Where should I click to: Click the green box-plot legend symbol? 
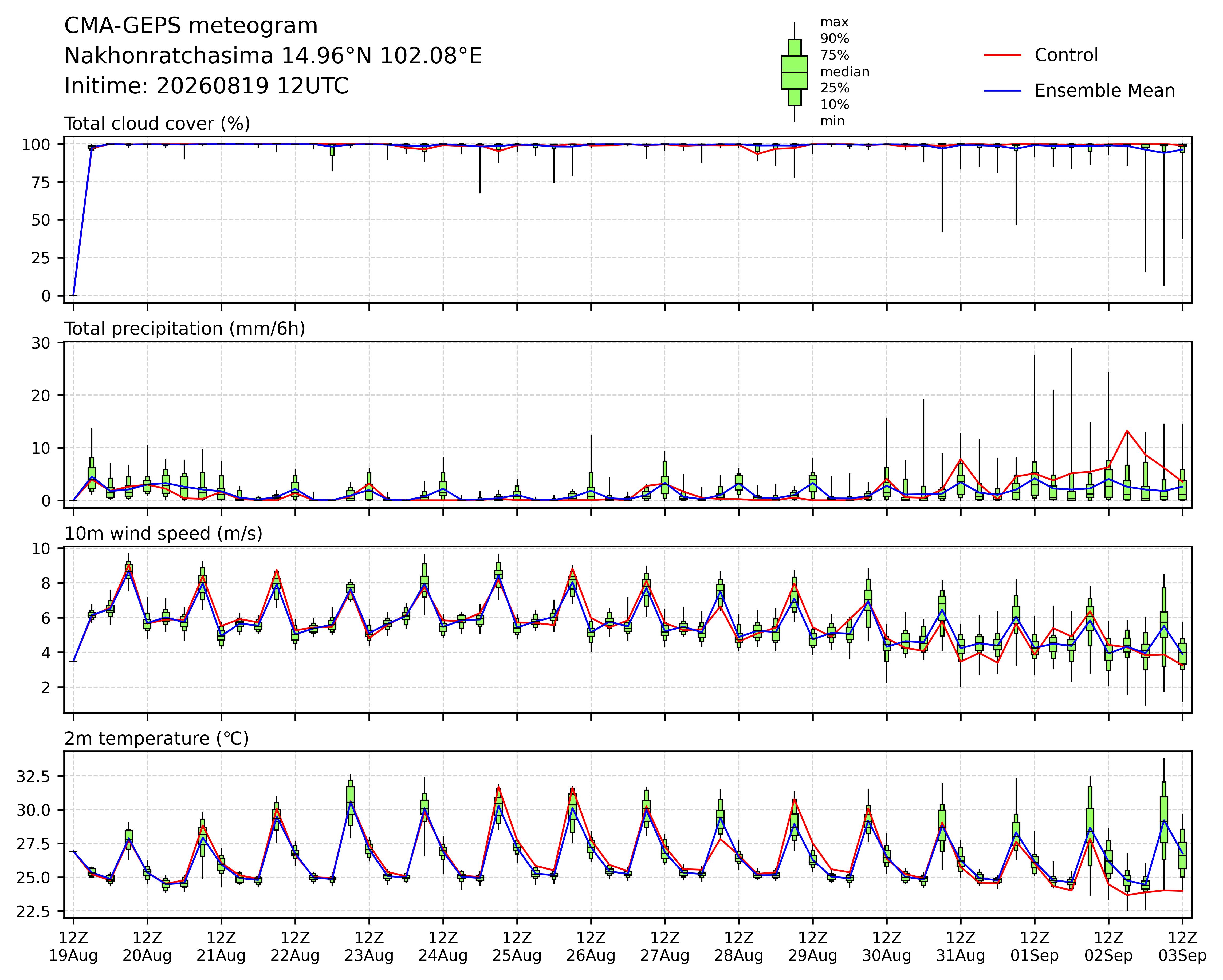pyautogui.click(x=794, y=73)
